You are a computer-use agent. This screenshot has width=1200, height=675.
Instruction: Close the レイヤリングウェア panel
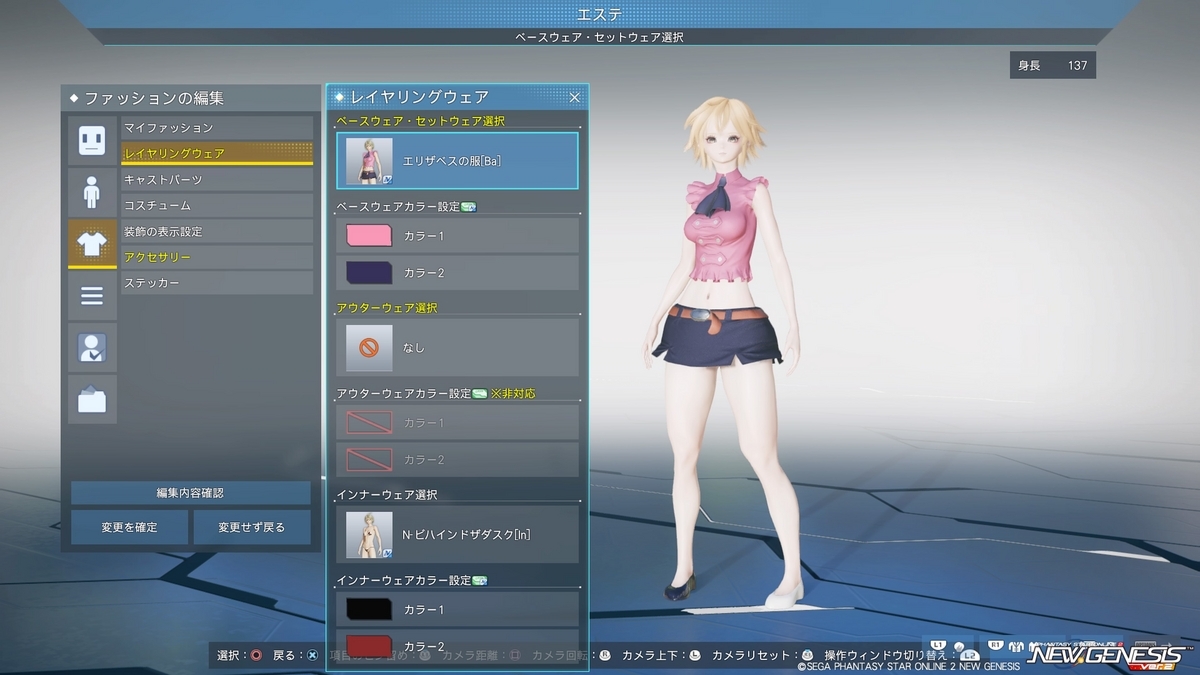[x=575, y=97]
